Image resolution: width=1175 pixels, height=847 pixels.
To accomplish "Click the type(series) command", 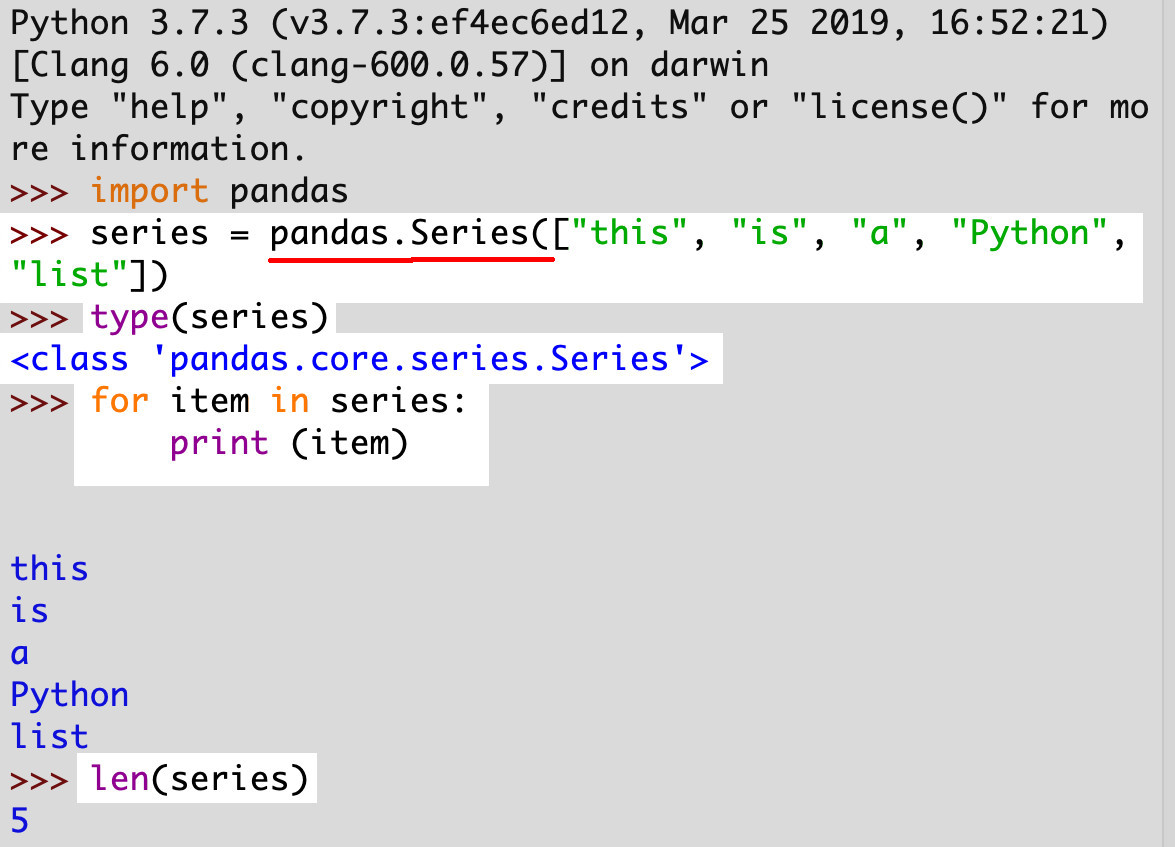I will [209, 318].
